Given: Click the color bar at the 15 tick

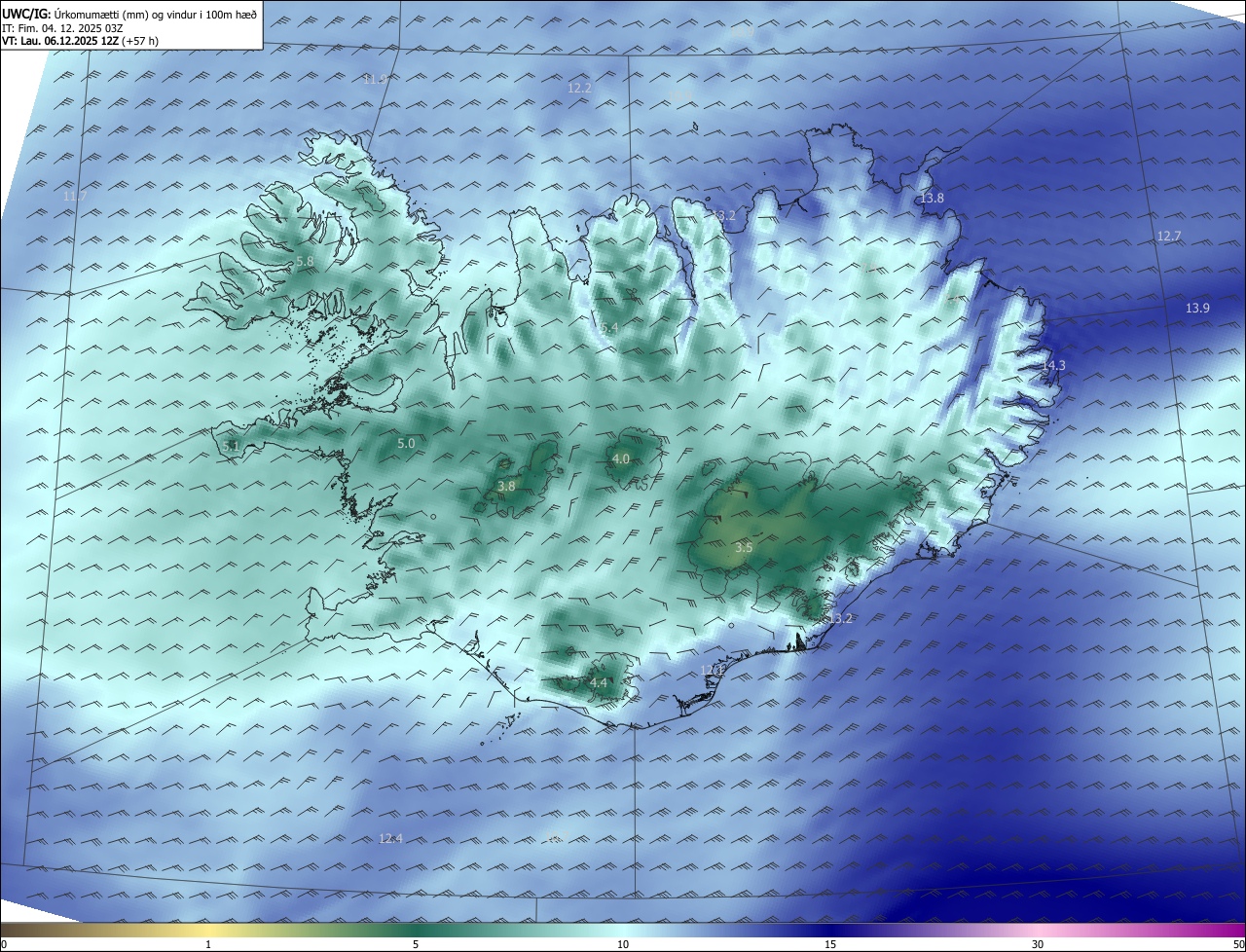Looking at the screenshot, I should [830, 931].
